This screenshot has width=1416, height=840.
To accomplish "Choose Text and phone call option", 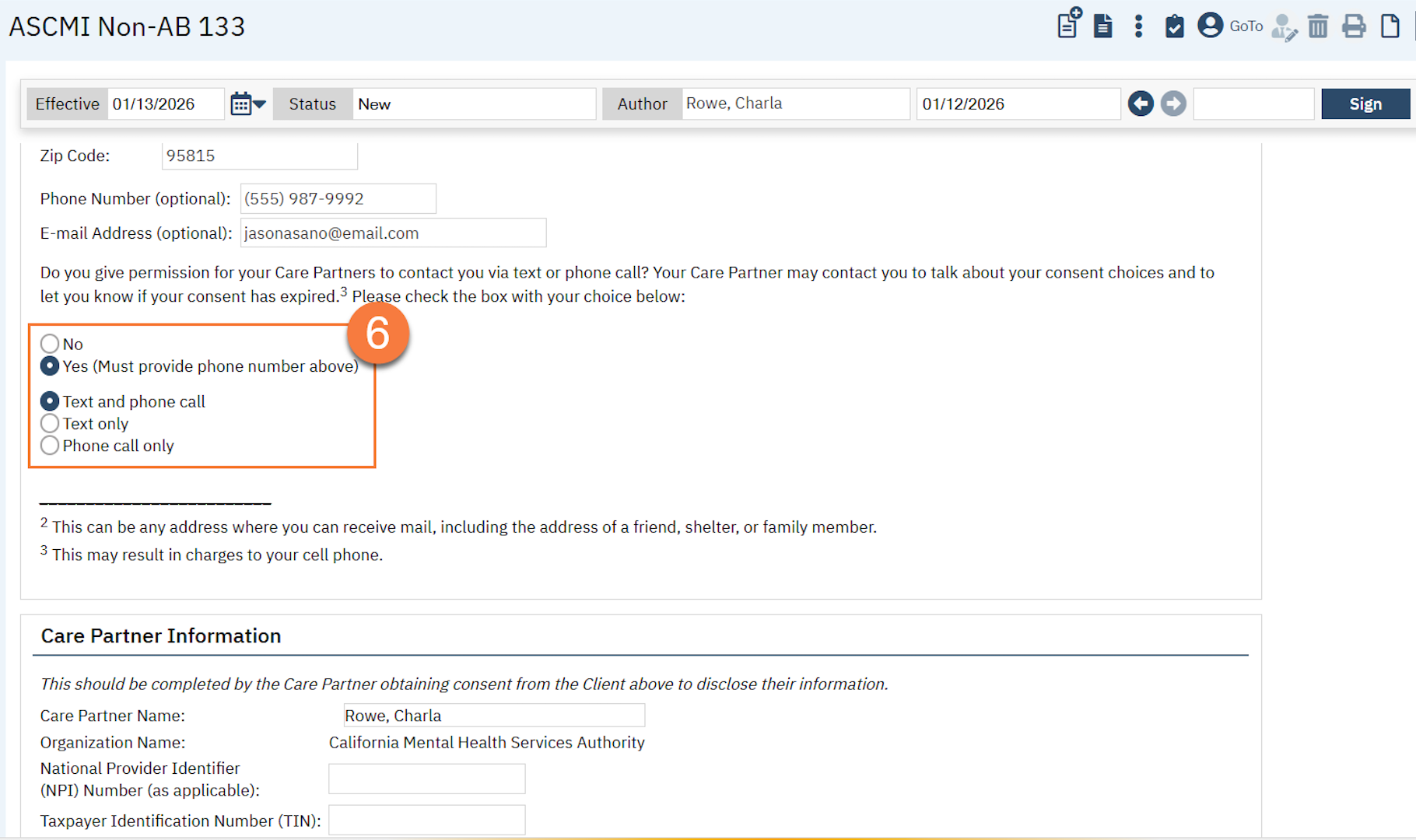I will tap(50, 401).
